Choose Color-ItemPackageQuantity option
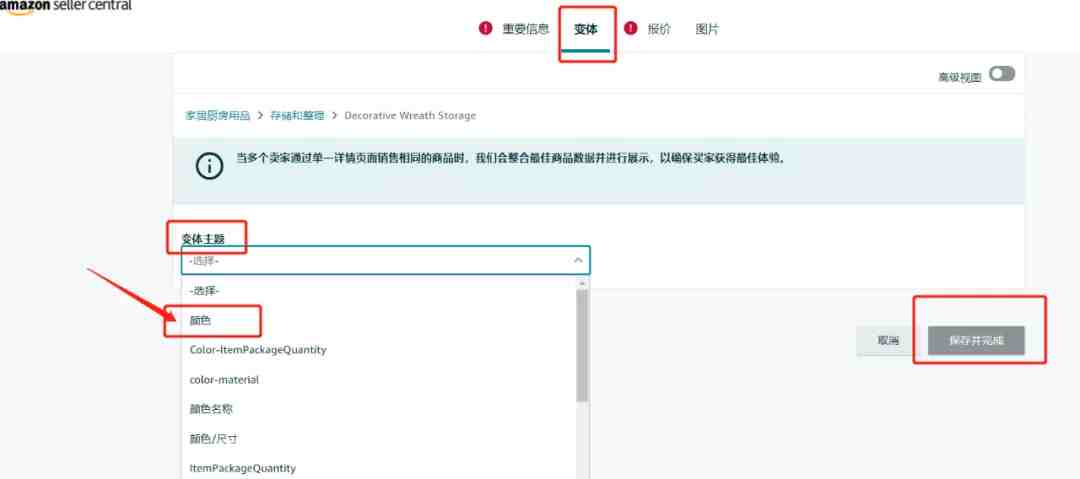This screenshot has width=1080, height=479. 378,350
